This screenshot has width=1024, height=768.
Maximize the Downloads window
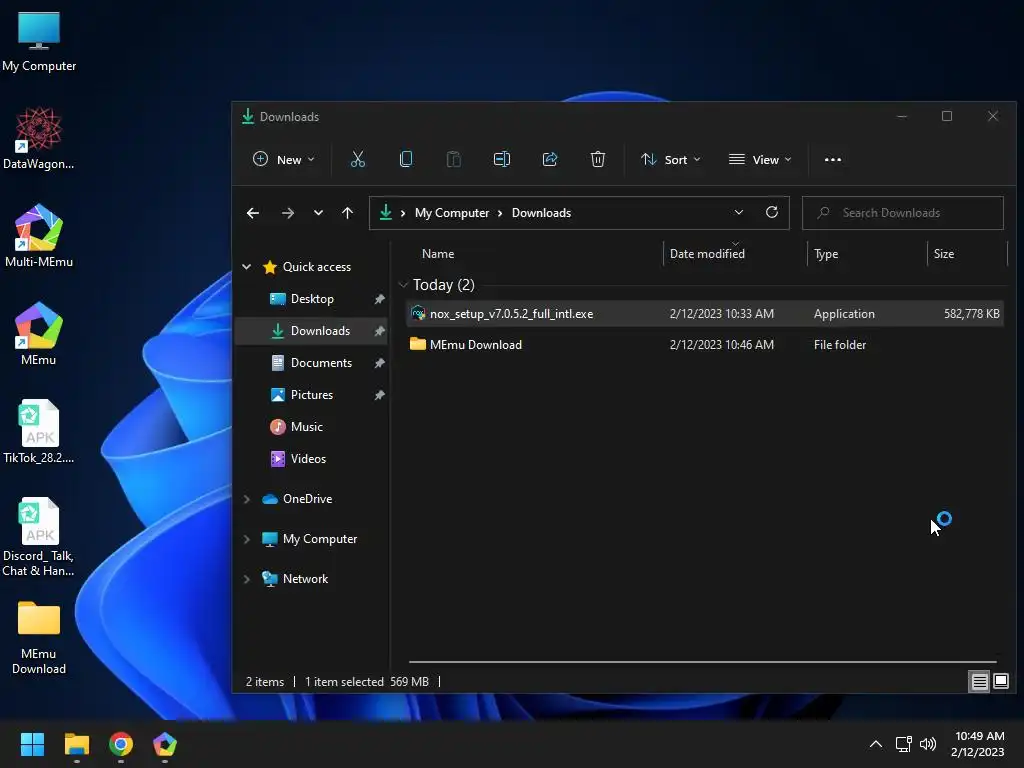click(946, 116)
